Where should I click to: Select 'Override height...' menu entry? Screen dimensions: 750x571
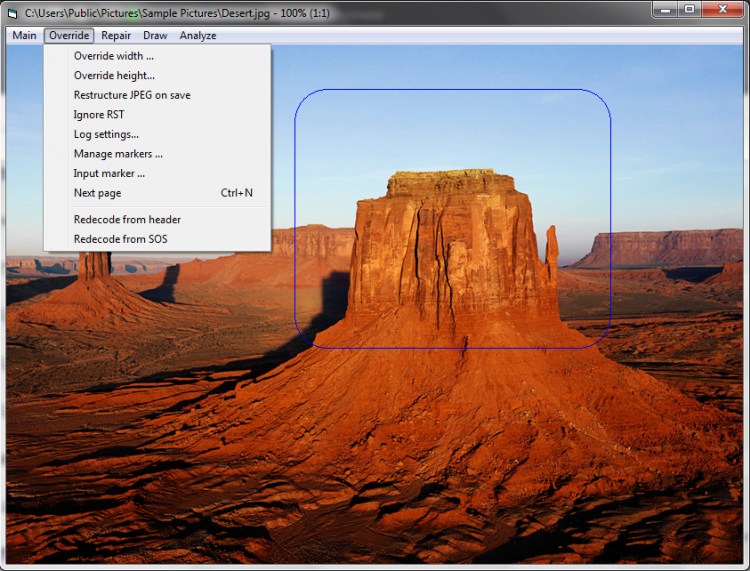pyautogui.click(x=114, y=75)
